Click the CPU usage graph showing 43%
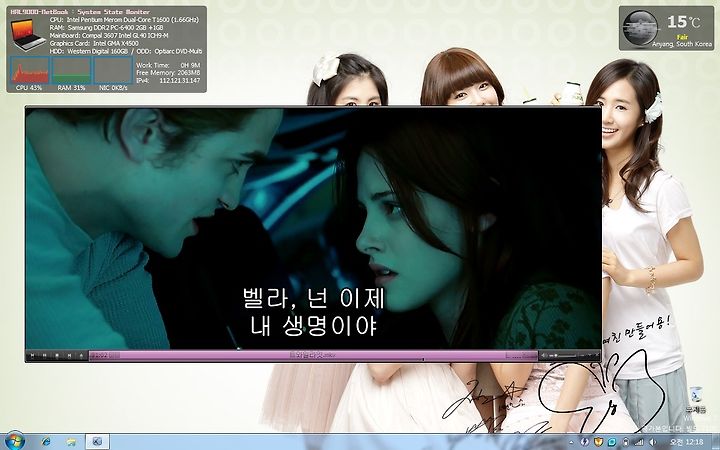The height and width of the screenshot is (450, 720). pyautogui.click(x=29, y=71)
